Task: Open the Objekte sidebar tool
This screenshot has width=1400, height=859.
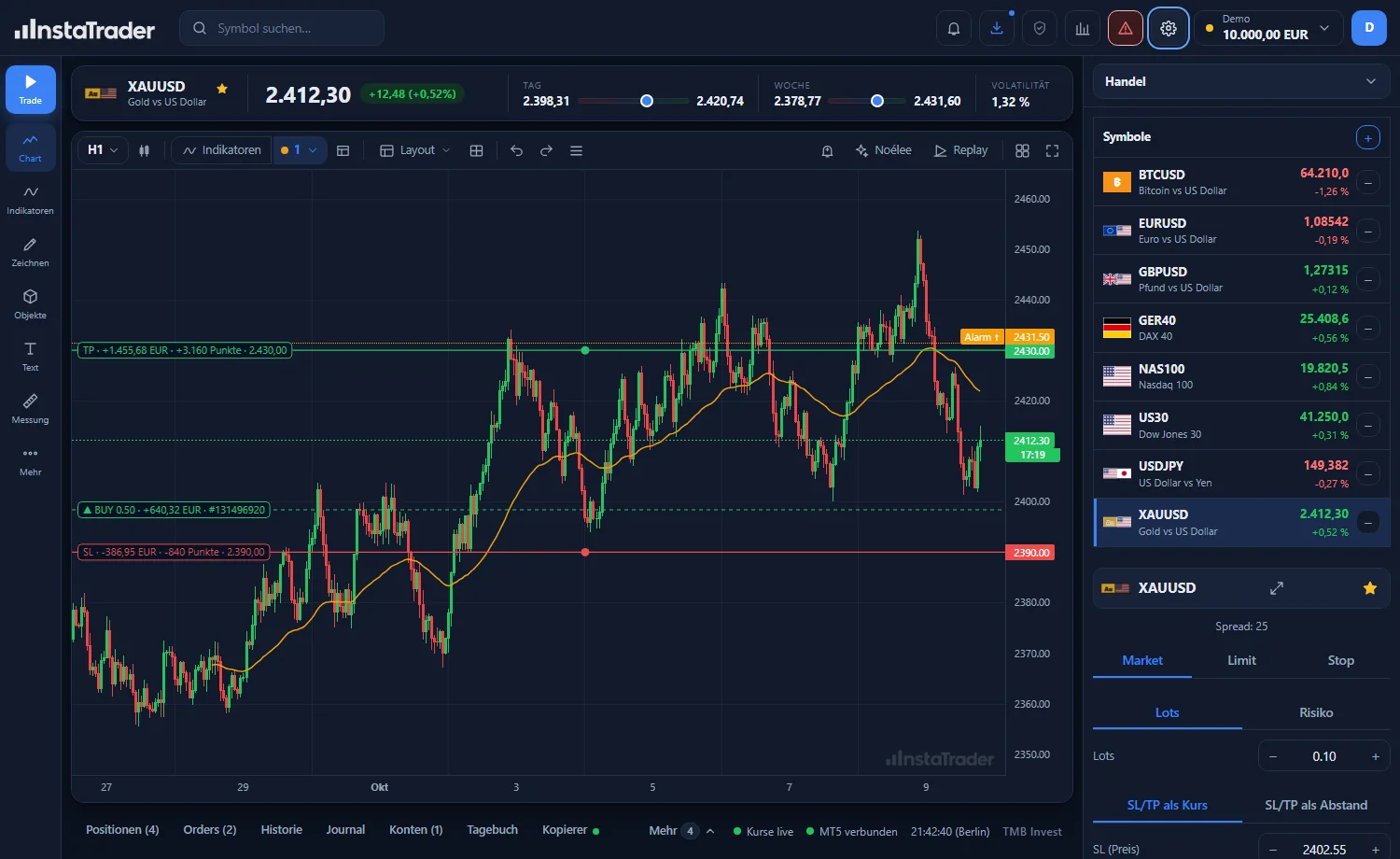Action: (x=30, y=304)
